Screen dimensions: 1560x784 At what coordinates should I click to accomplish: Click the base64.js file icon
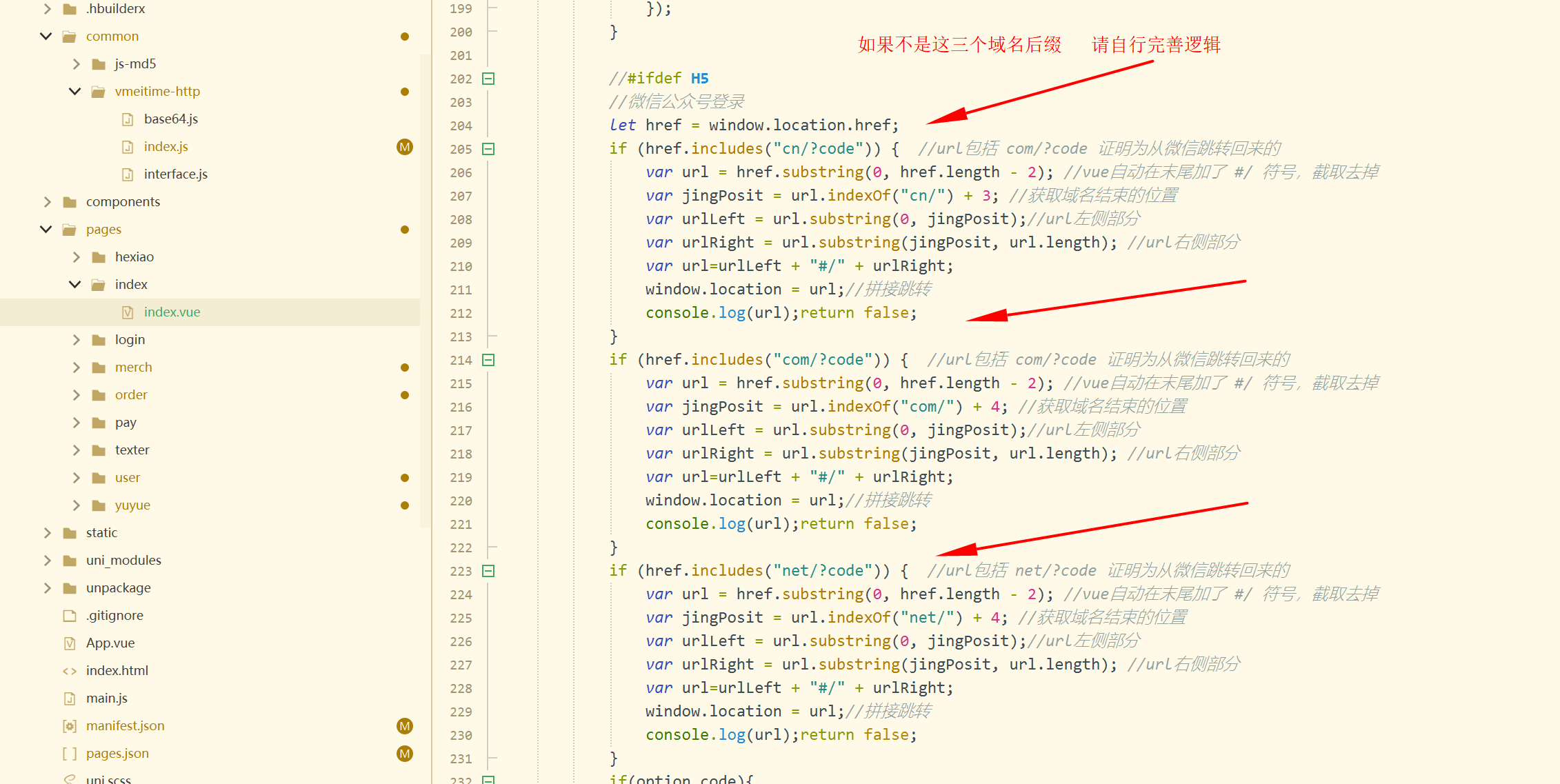(128, 119)
